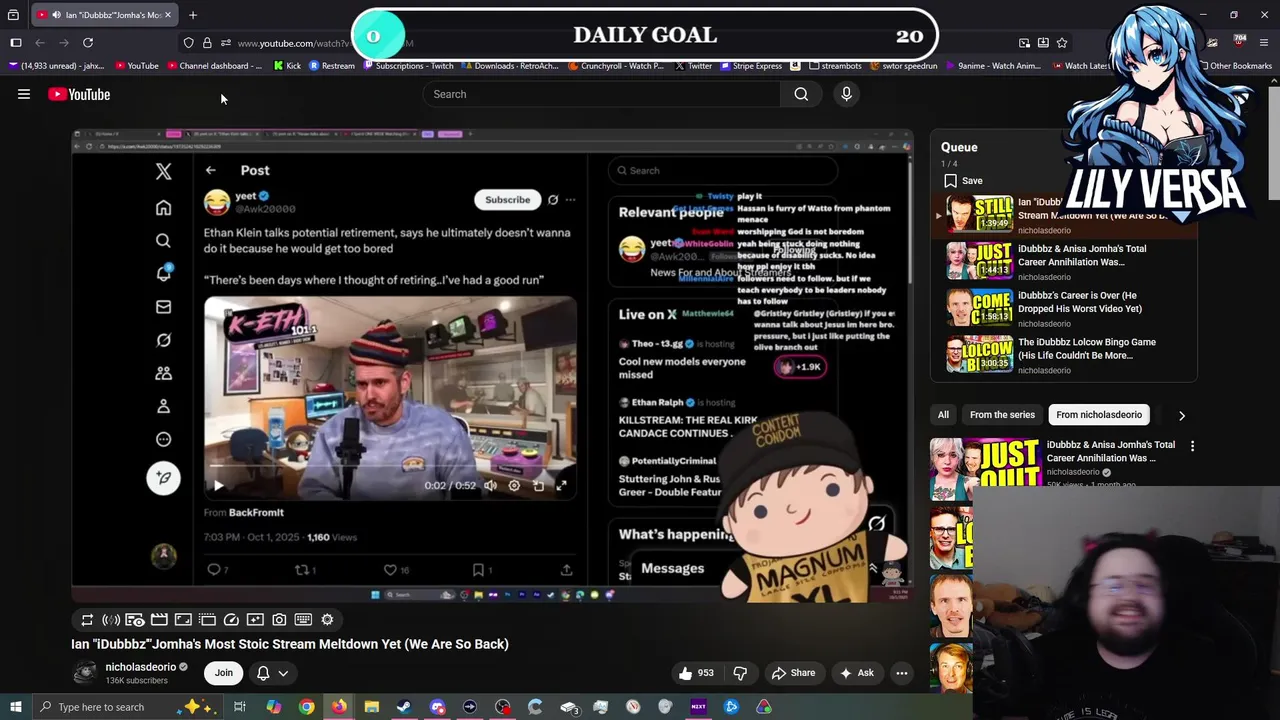Toggle the sound boost icon under video
The image size is (1280, 720).
click(x=111, y=620)
